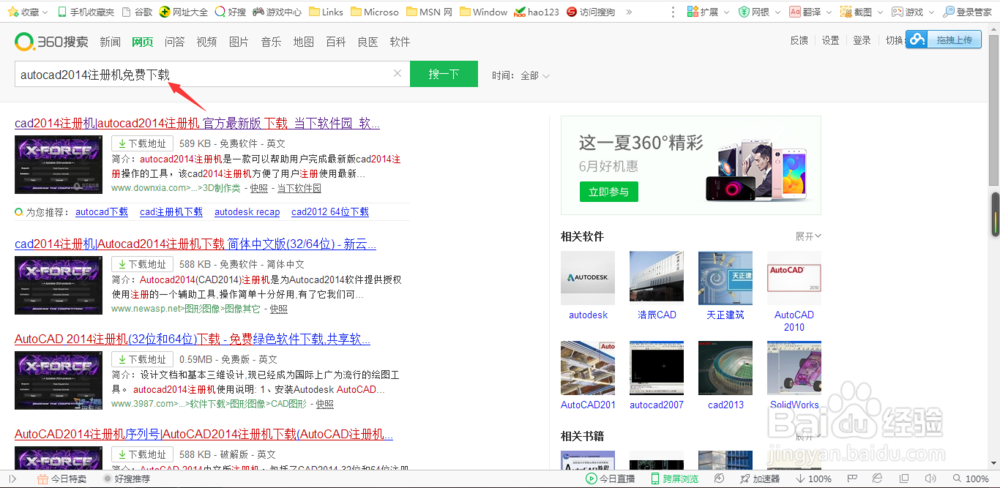Click the green 搜一下 search button
The width and height of the screenshot is (1000, 488).
pos(444,74)
